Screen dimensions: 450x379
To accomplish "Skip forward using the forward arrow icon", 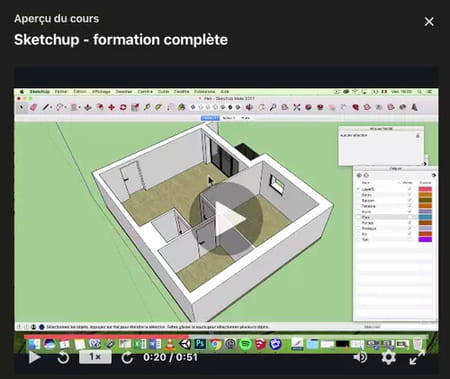I will 127,358.
